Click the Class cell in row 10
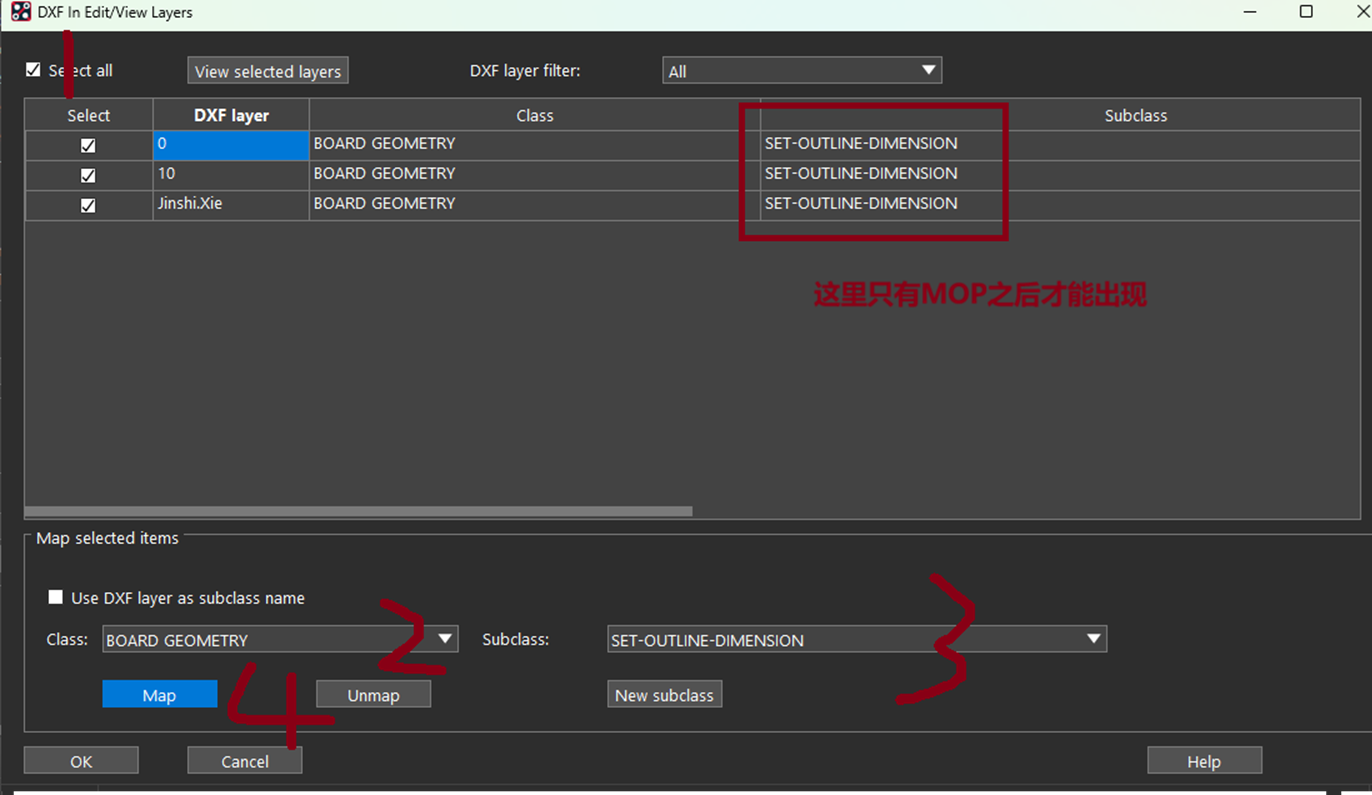Viewport: 1372px width, 795px height. [x=535, y=175]
